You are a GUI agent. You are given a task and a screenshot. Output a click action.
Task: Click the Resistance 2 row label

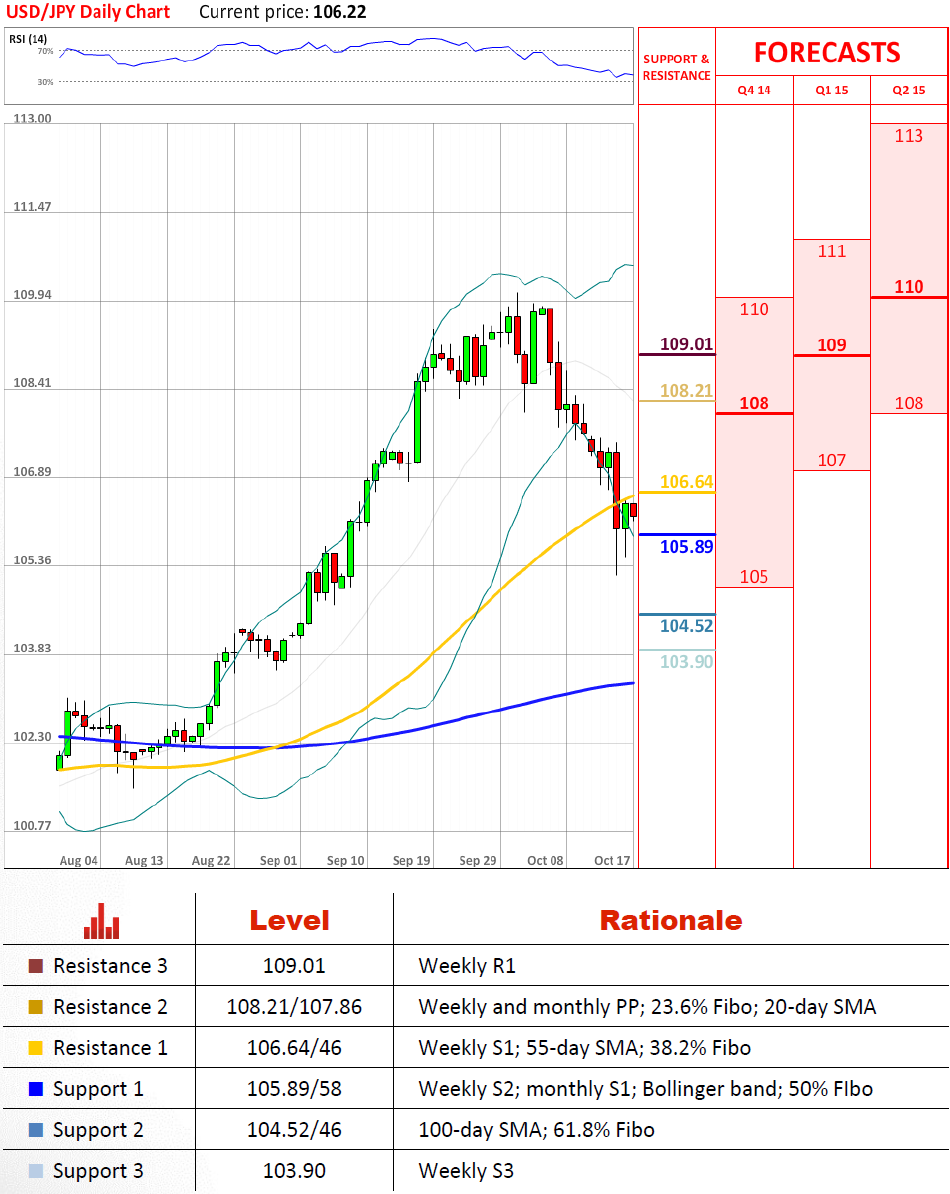pyautogui.click(x=110, y=1007)
